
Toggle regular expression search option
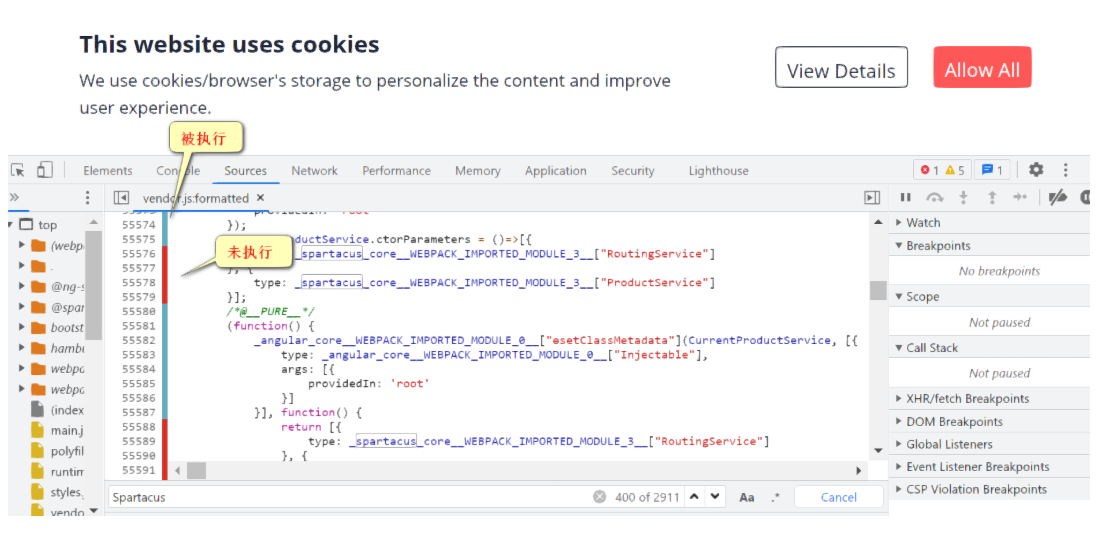[x=775, y=497]
